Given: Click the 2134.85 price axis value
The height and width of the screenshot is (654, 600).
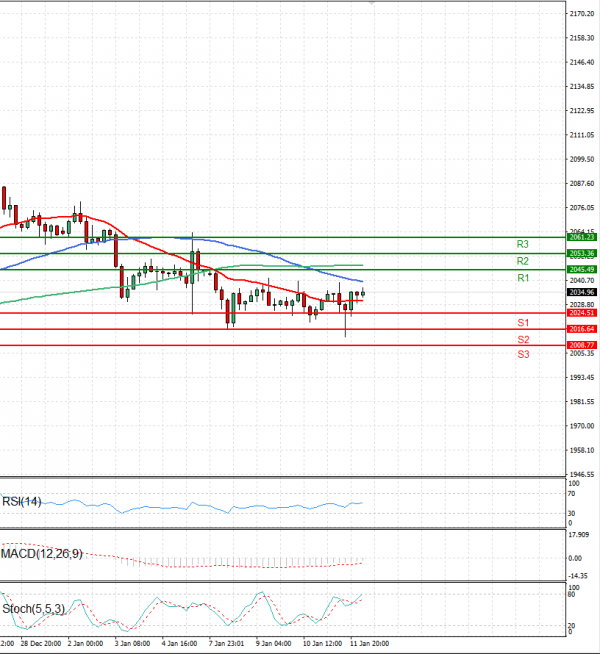Looking at the screenshot, I should coord(582,86).
